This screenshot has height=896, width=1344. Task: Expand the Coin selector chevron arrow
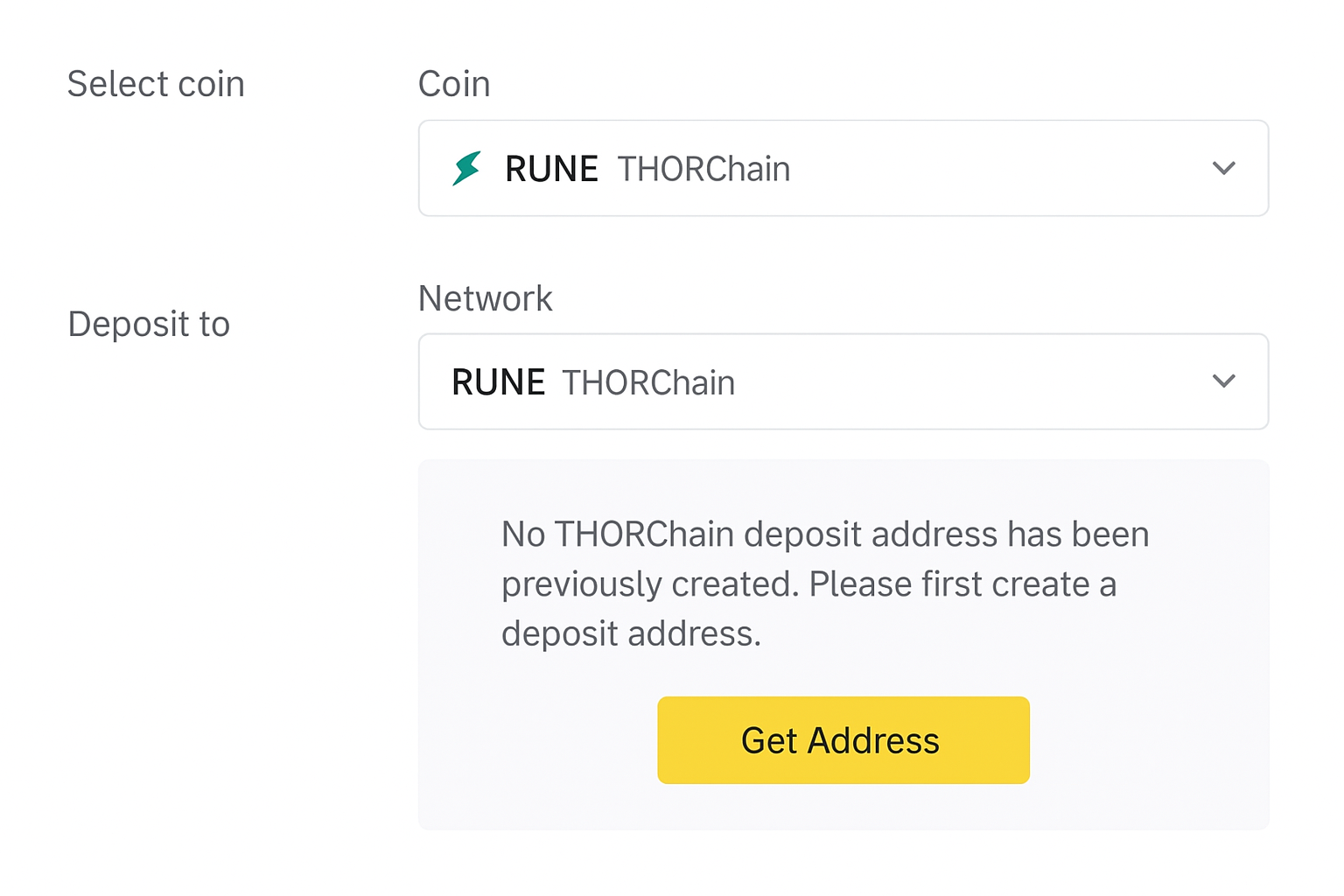pyautogui.click(x=1223, y=168)
